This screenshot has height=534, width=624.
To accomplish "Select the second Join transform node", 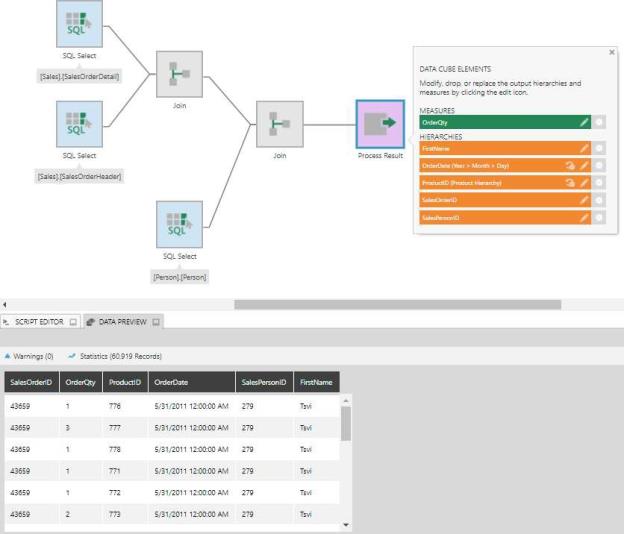I will click(279, 124).
